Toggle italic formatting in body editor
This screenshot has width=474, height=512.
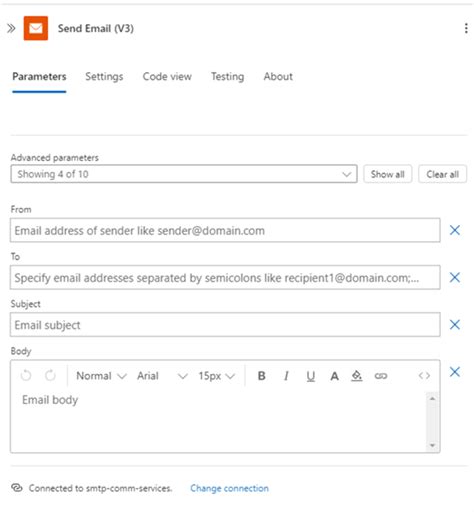(x=286, y=376)
